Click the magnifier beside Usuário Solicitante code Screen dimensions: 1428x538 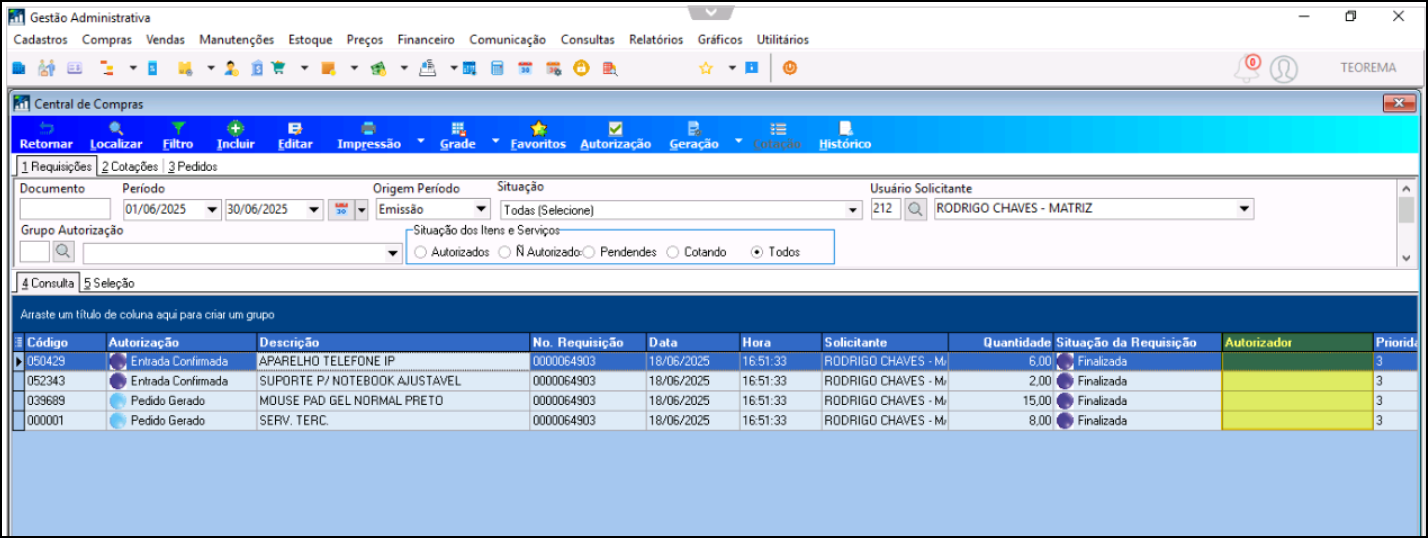pyautogui.click(x=916, y=210)
